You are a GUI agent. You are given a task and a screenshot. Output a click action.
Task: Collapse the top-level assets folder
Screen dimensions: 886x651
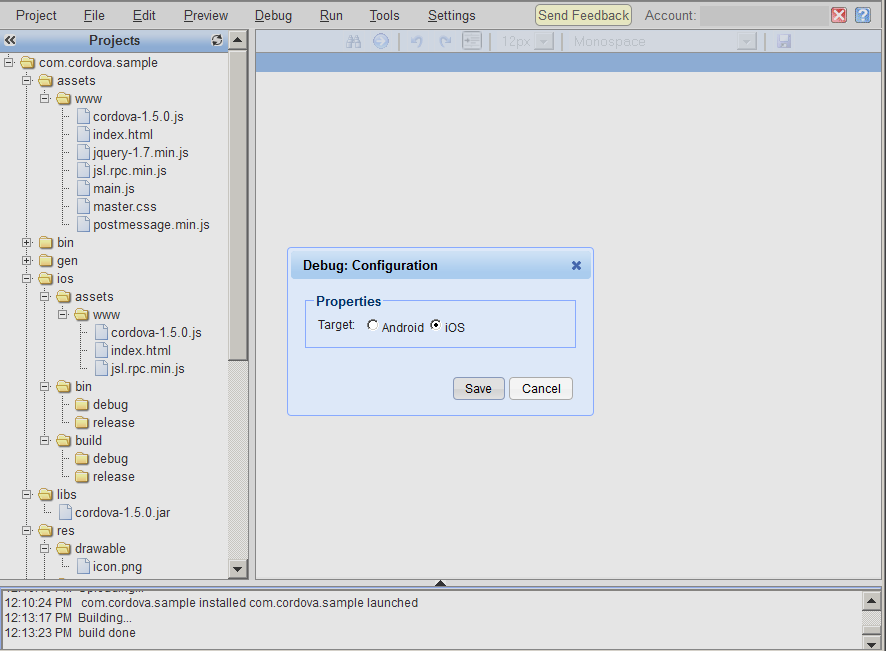pos(27,80)
